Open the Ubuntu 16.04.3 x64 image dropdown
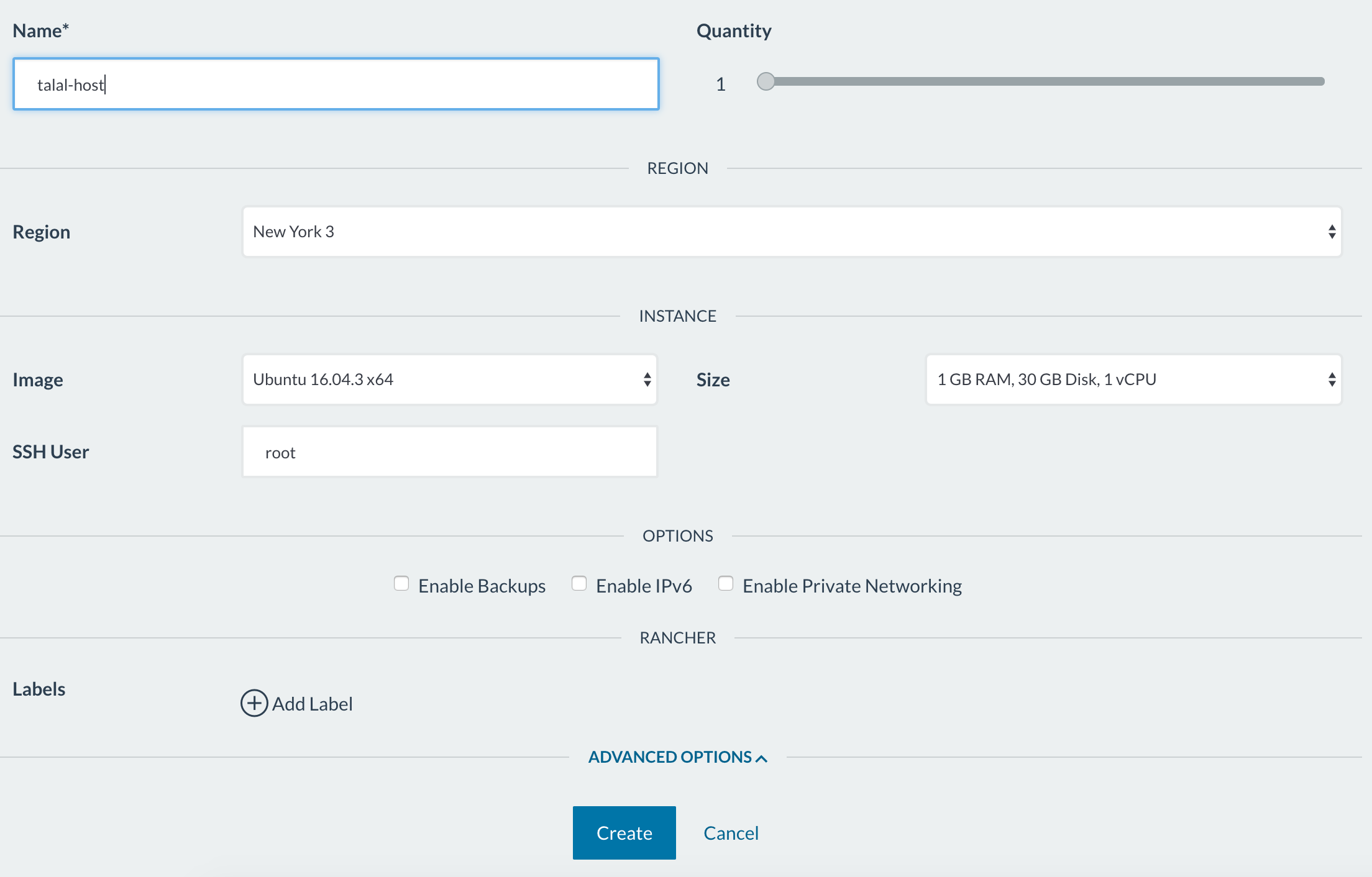1372x877 pixels. [x=449, y=379]
